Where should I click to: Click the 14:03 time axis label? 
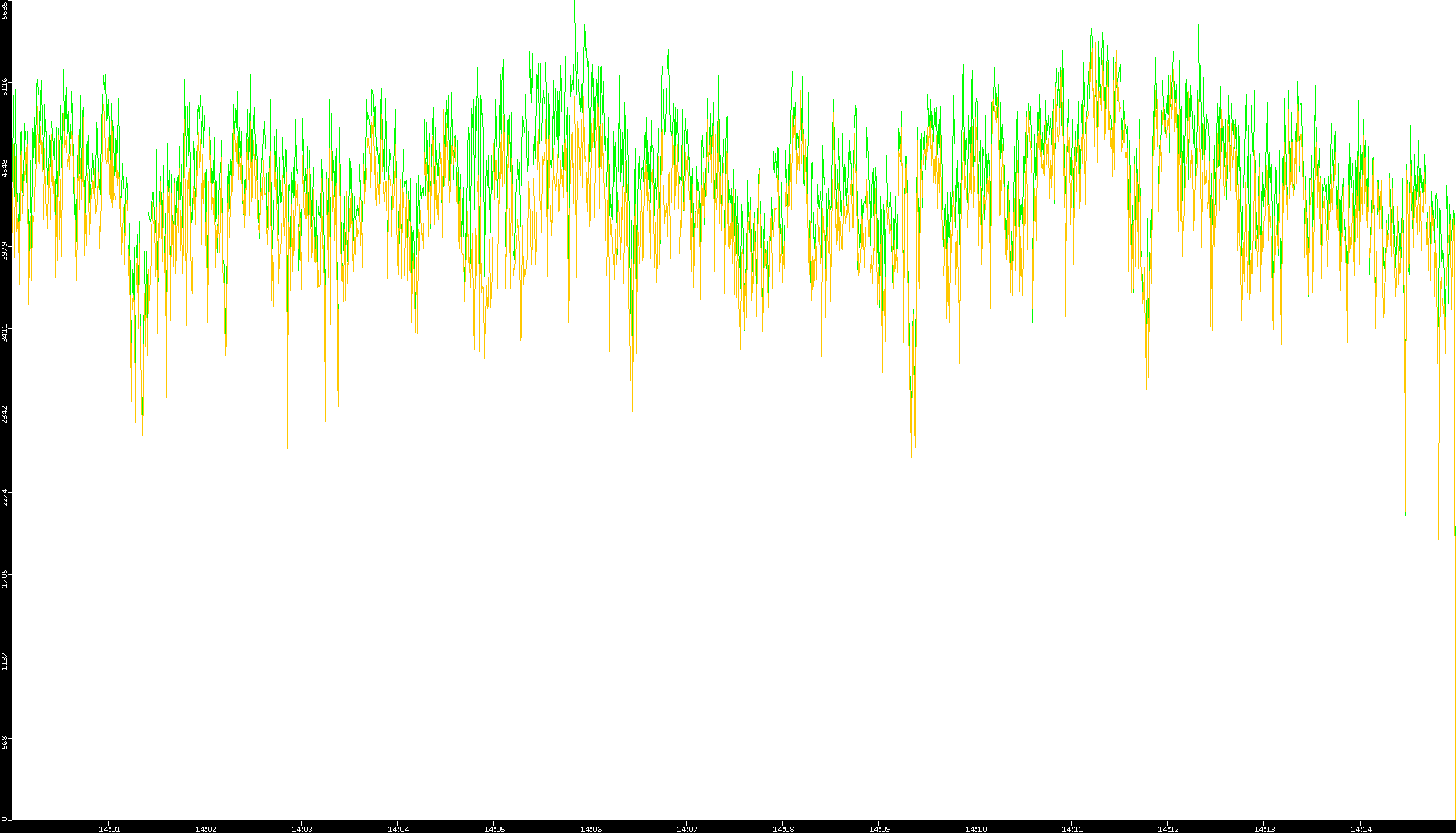click(x=302, y=829)
